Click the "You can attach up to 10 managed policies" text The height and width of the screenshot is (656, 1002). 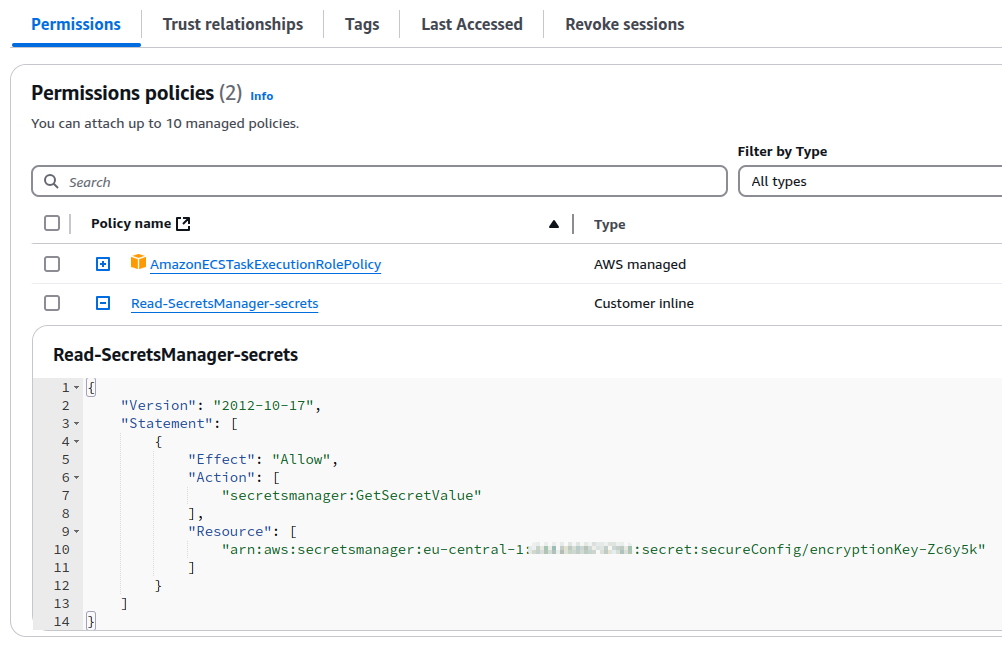[x=165, y=123]
